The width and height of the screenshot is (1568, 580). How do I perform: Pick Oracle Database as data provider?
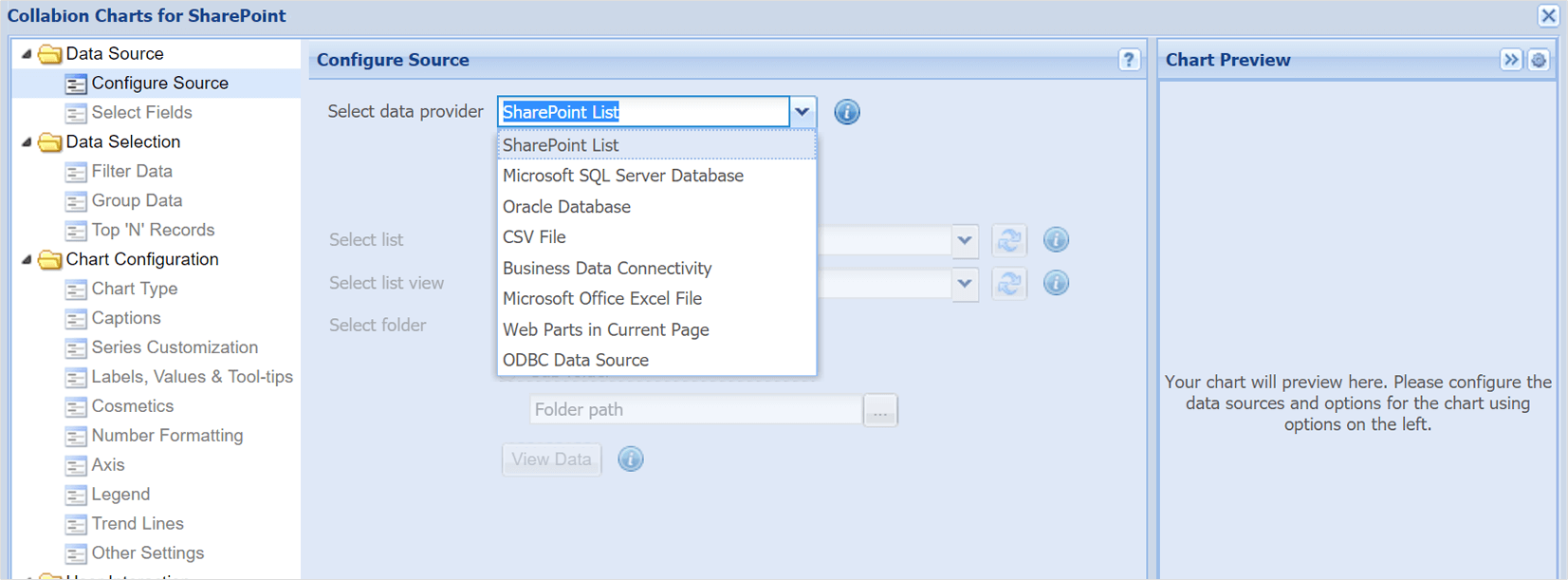(656, 207)
